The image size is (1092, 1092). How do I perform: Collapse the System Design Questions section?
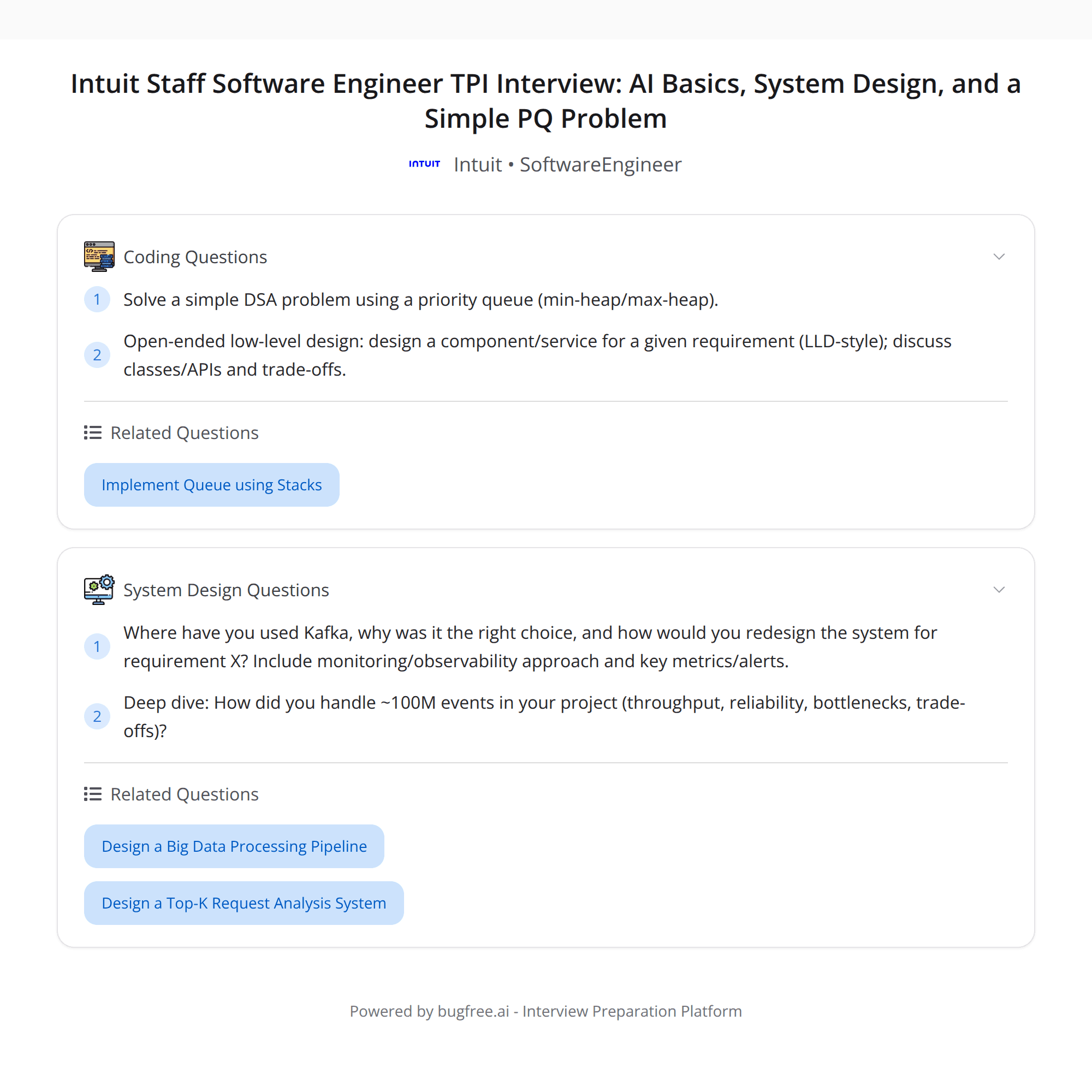999,590
